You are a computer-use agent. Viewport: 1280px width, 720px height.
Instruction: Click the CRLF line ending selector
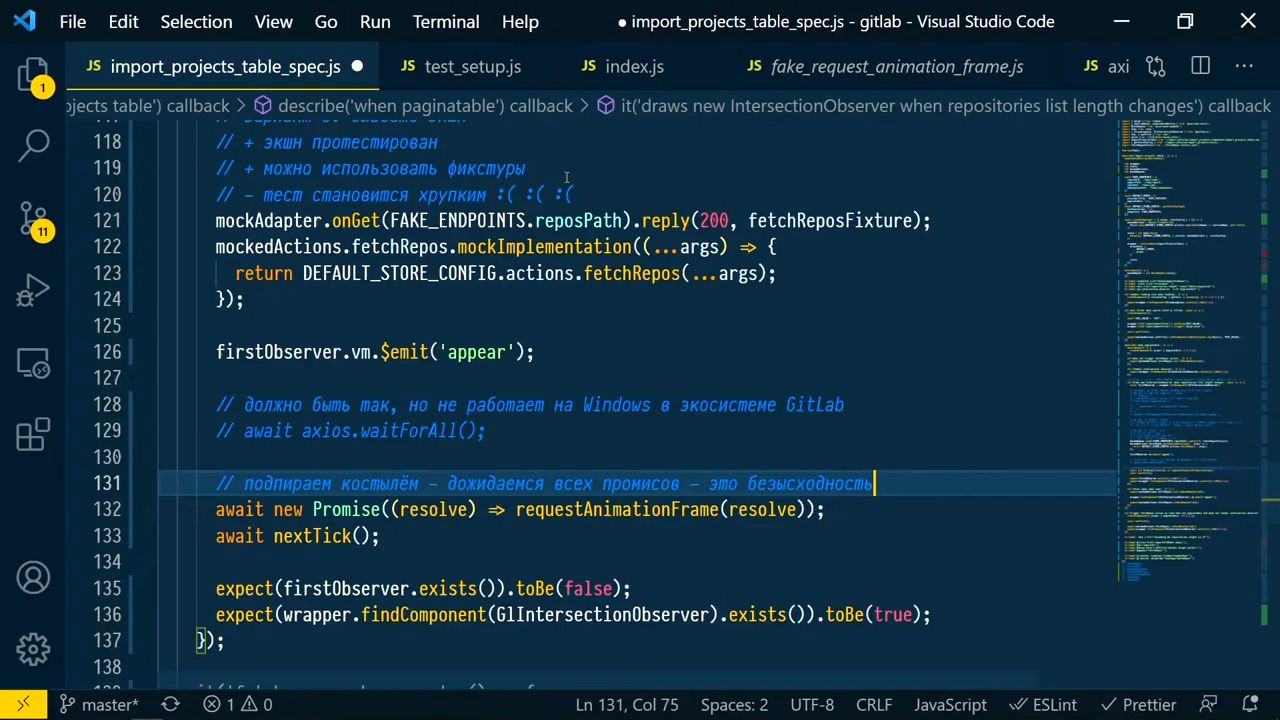(x=873, y=704)
